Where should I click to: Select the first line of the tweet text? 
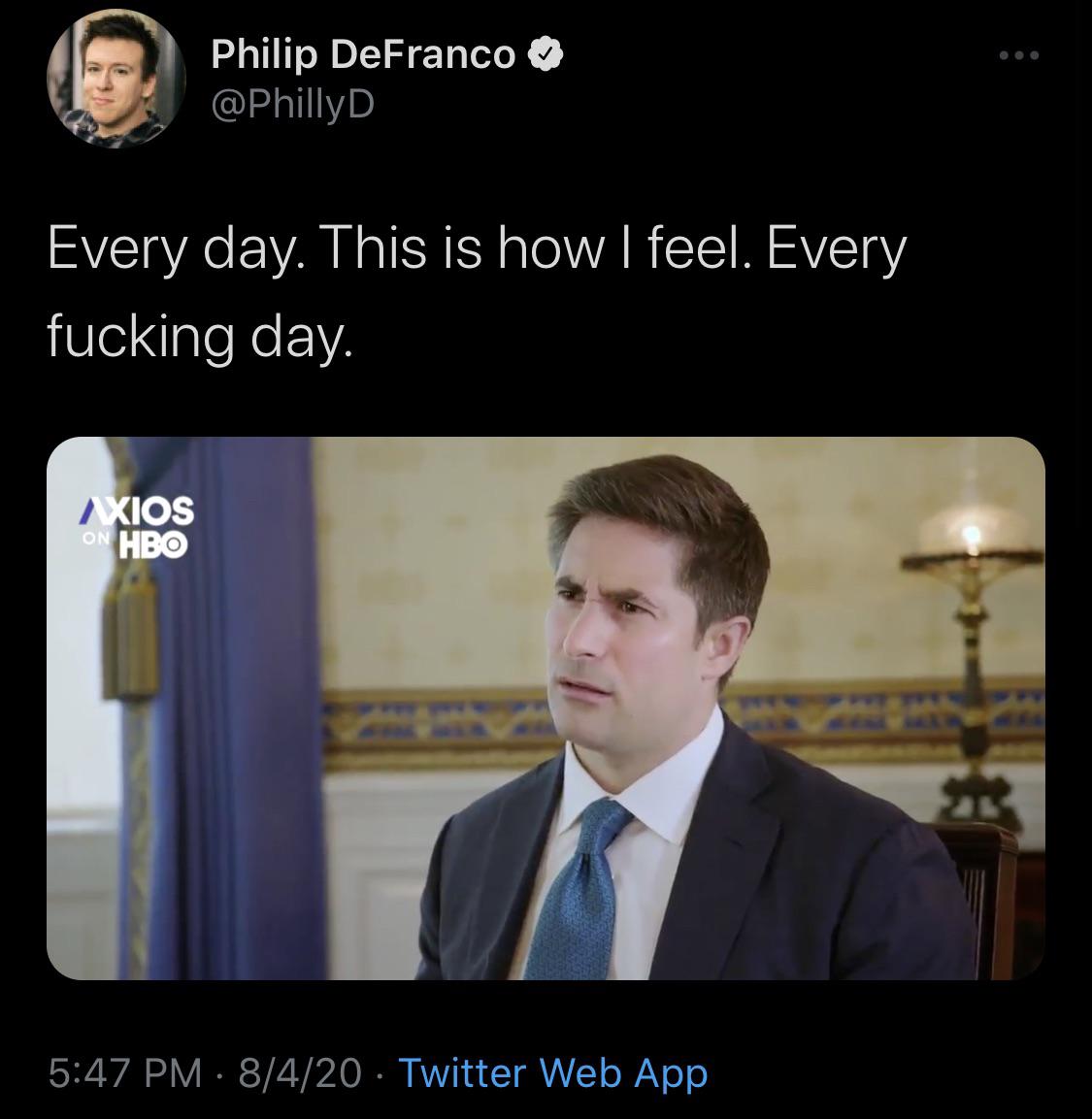coord(476,248)
